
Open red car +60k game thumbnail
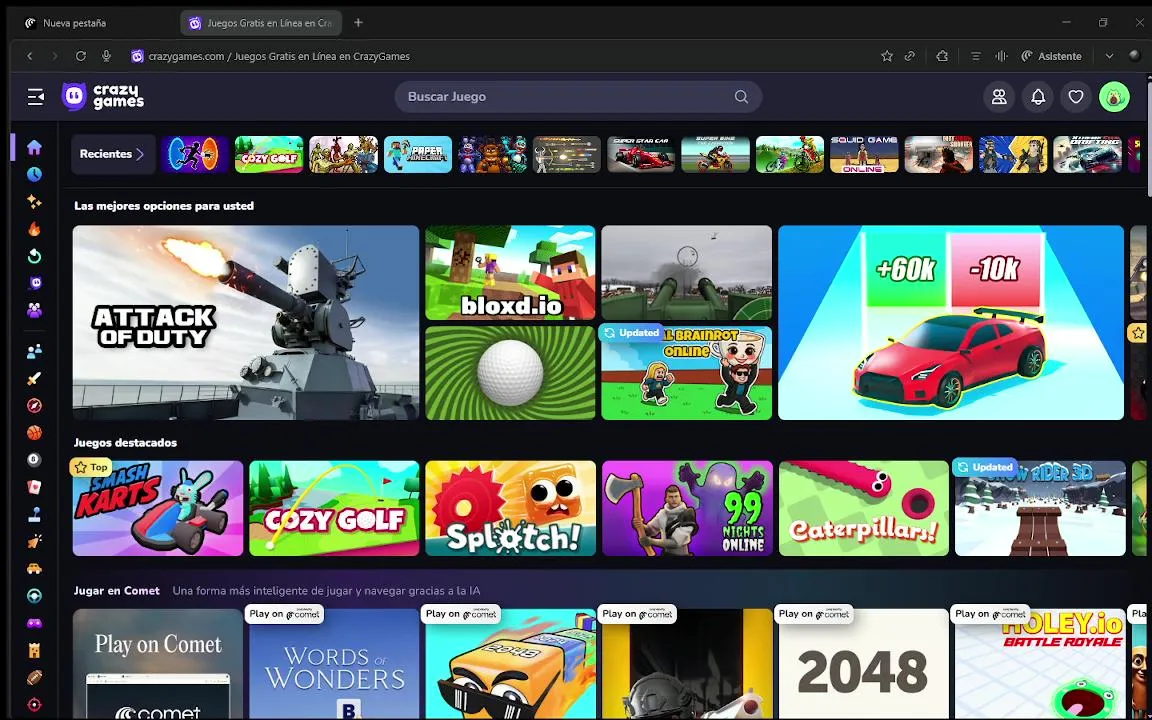click(951, 323)
